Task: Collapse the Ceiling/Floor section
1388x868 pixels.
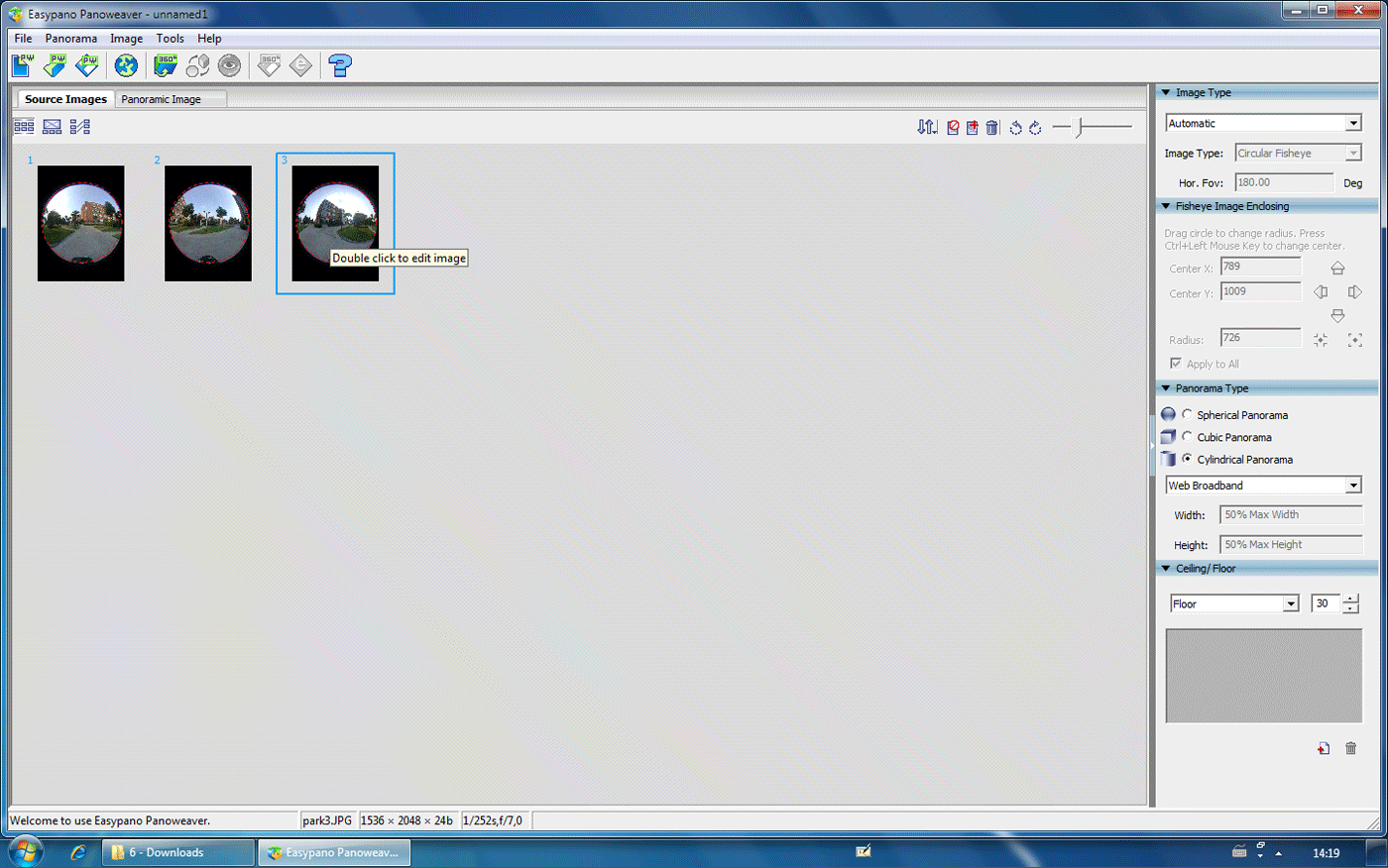Action: pos(1166,569)
